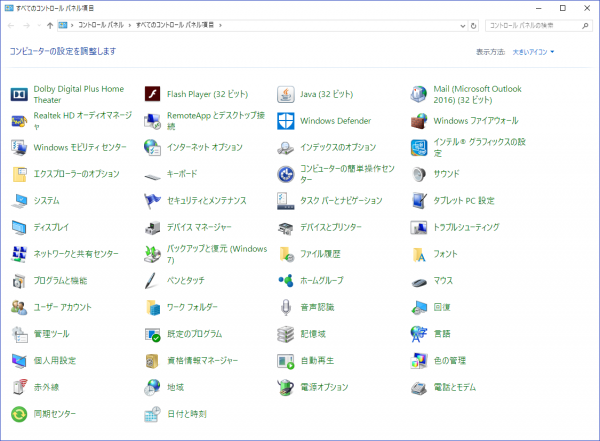Open the Java (32 ビット) icon
The image size is (600, 441).
point(285,94)
